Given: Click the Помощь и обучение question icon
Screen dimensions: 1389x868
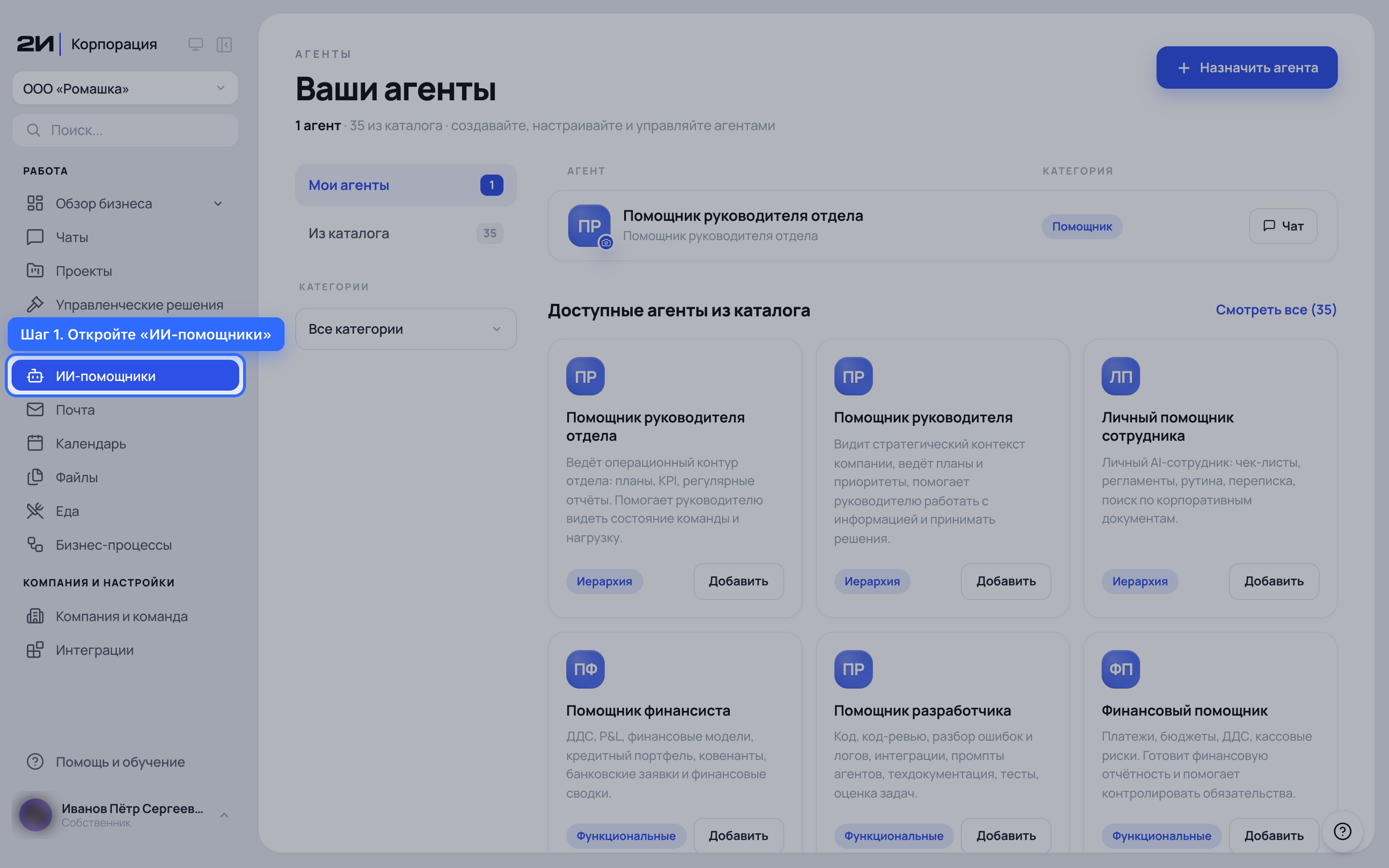Looking at the screenshot, I should click(x=35, y=761).
